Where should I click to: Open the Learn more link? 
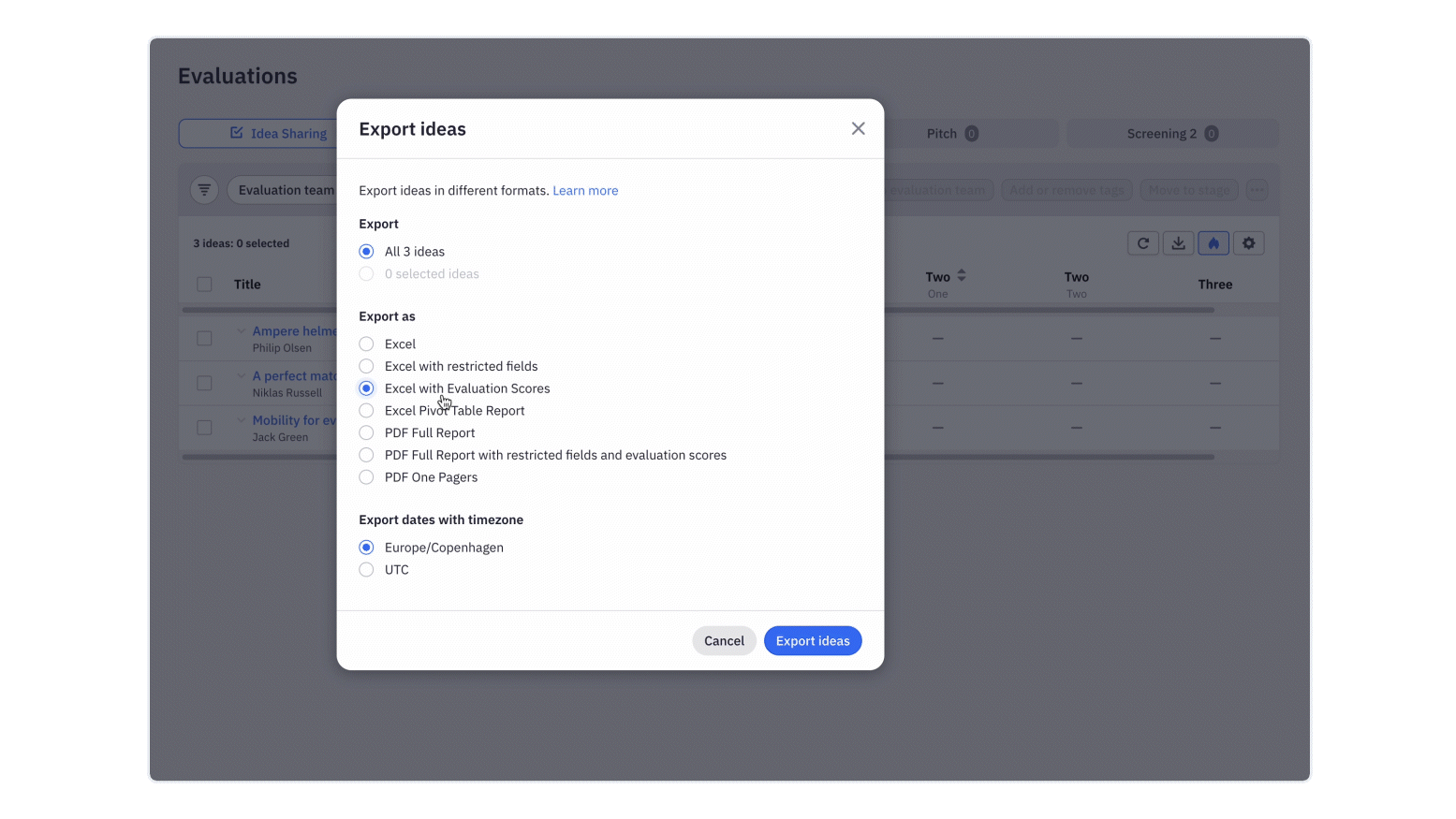(x=585, y=190)
